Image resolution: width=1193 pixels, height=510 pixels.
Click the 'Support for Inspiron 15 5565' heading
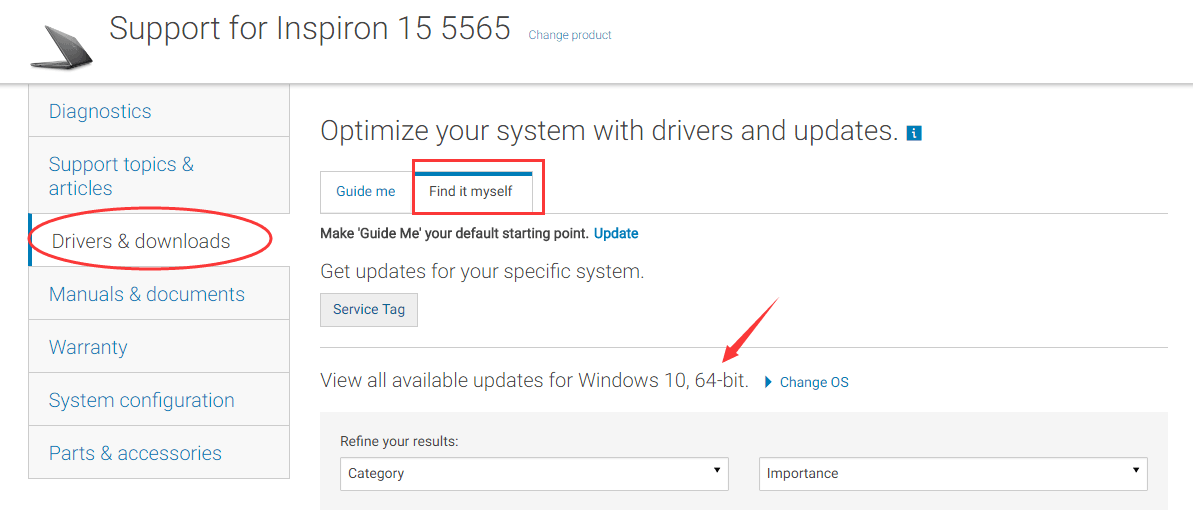point(310,29)
